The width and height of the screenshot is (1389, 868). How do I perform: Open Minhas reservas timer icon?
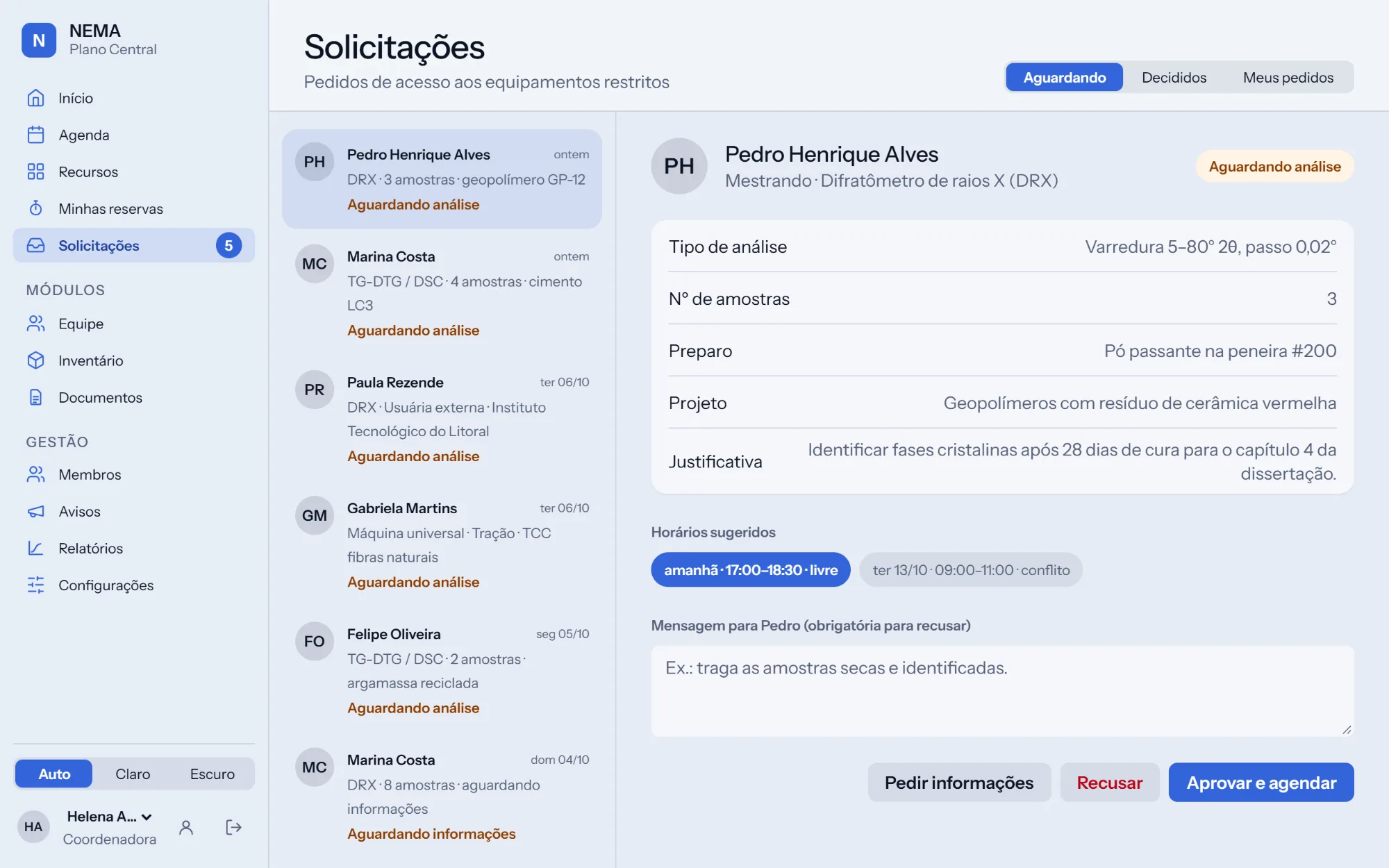coord(35,208)
